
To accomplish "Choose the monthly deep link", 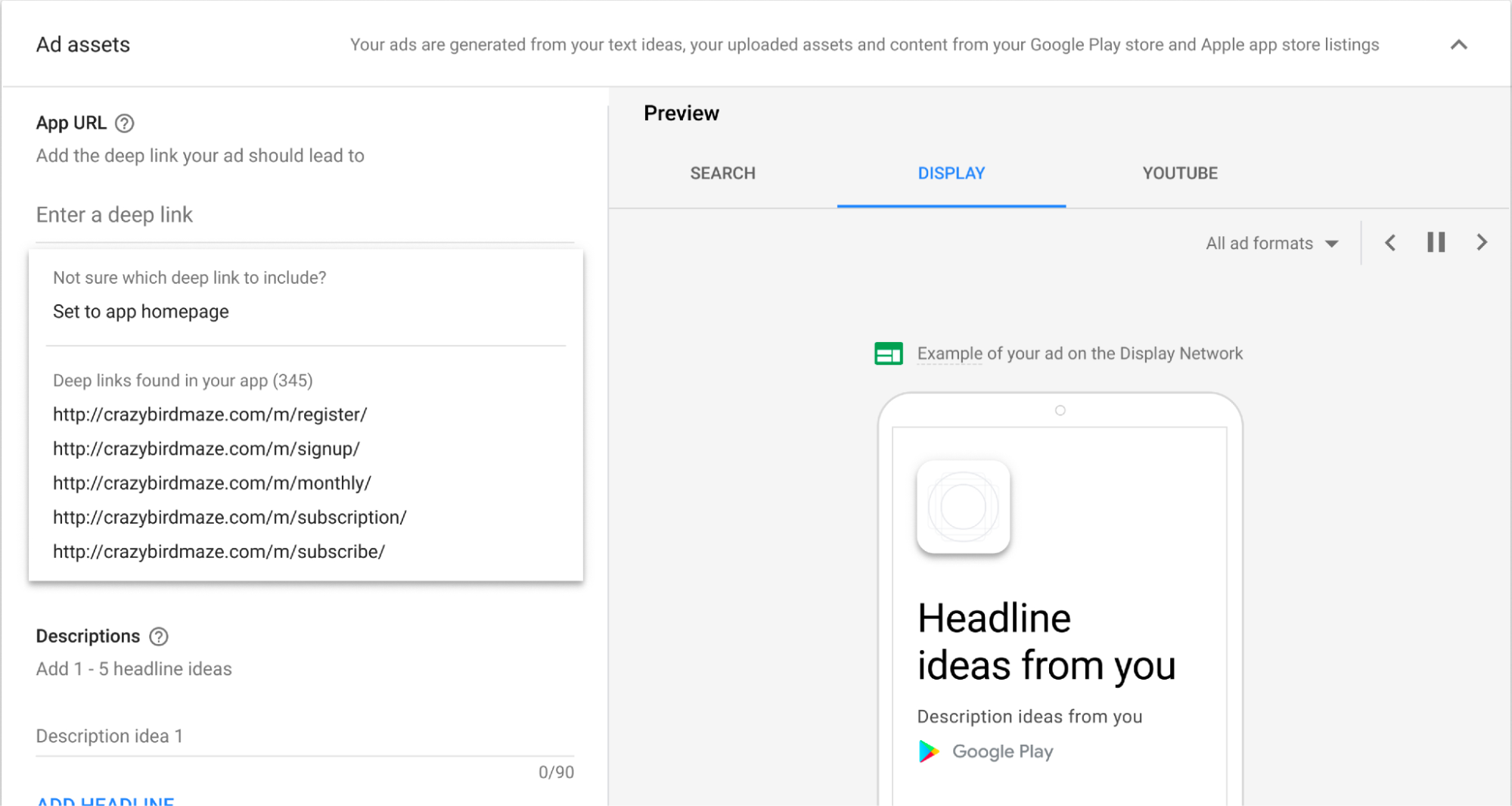I will coord(212,483).
